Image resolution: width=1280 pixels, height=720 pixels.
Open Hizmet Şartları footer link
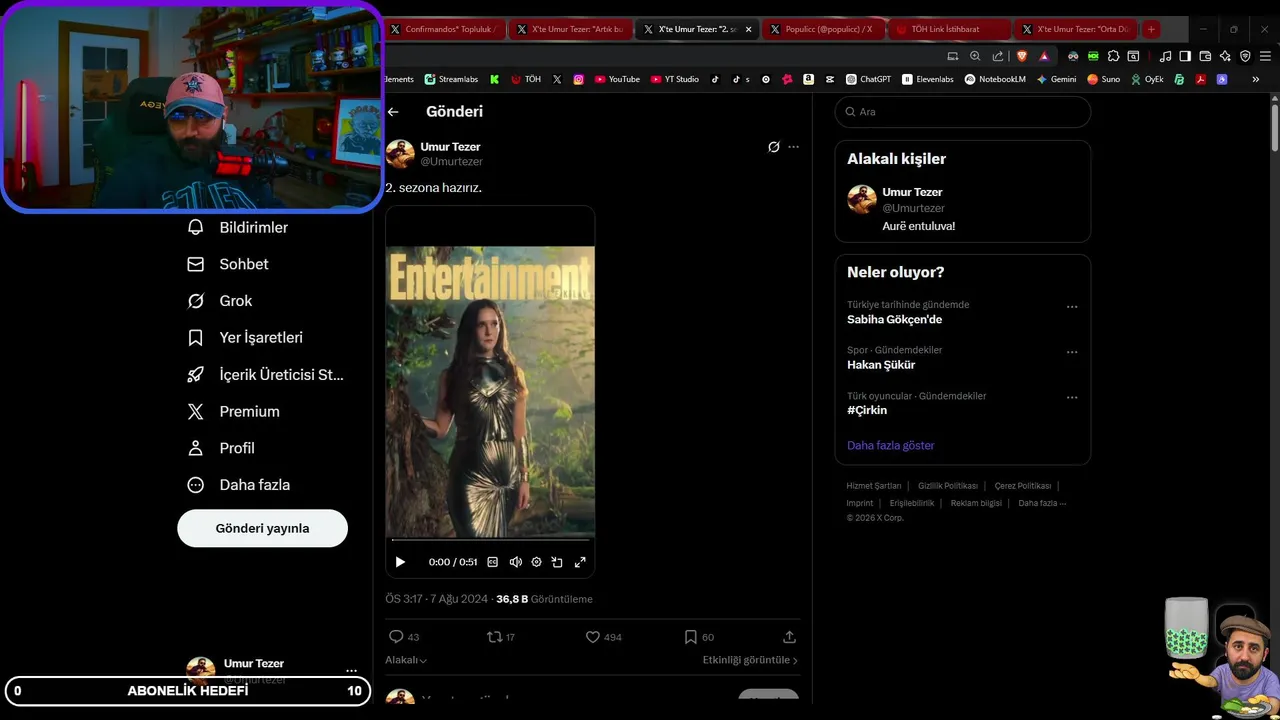point(874,486)
